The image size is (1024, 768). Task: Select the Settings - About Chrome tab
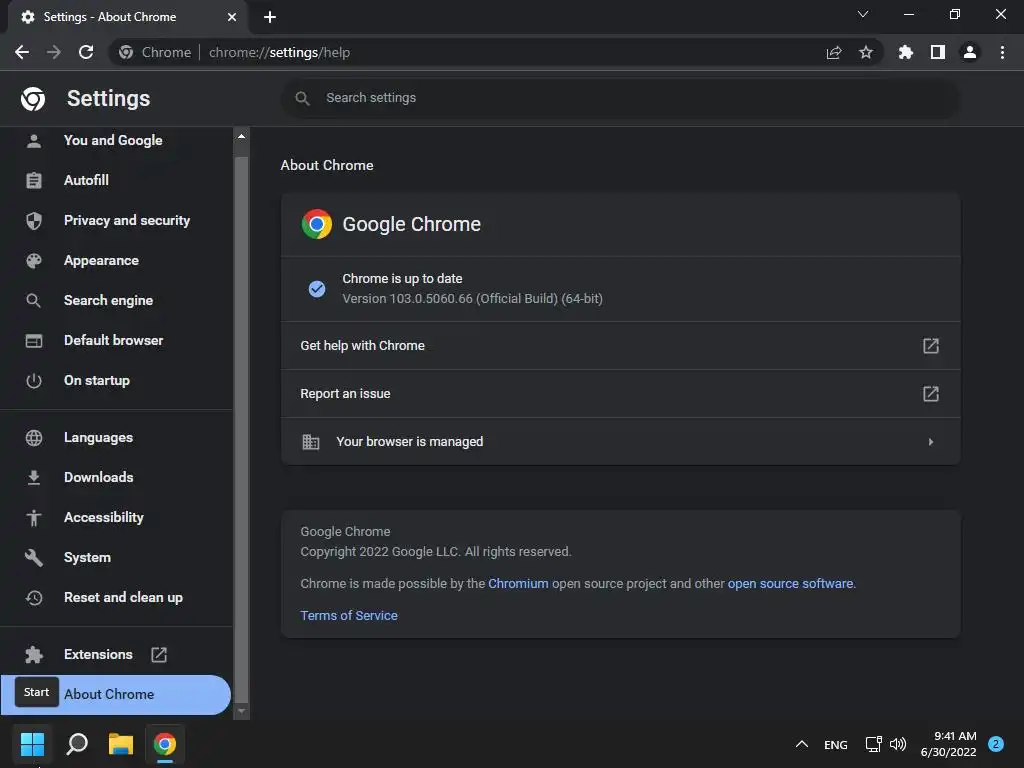coord(127,17)
